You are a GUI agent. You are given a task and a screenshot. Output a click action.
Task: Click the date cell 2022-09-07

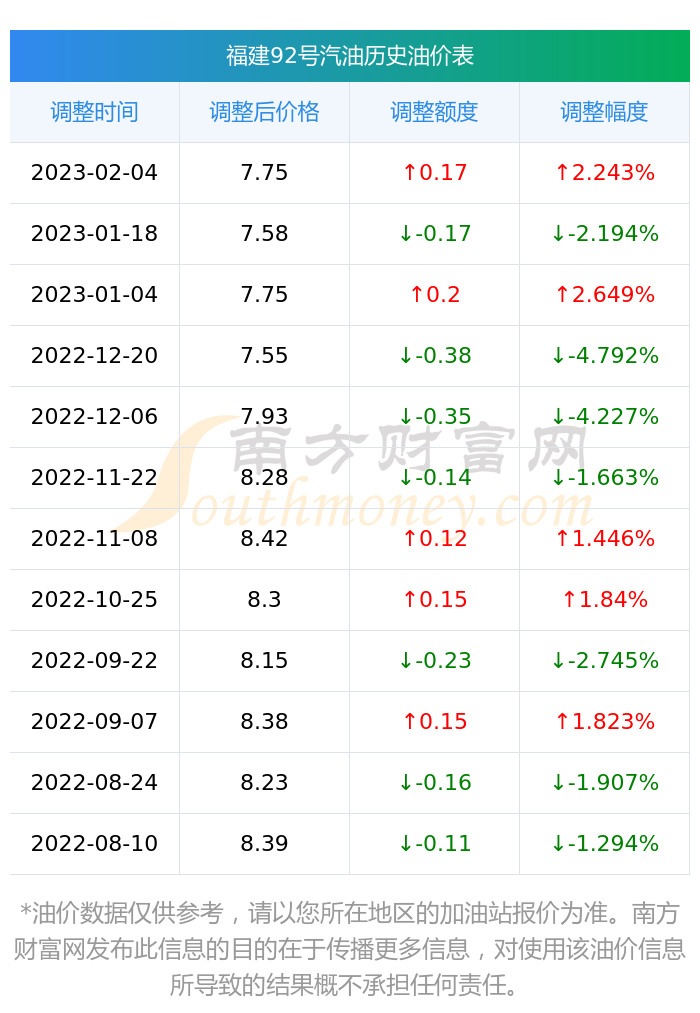pyautogui.click(x=94, y=721)
